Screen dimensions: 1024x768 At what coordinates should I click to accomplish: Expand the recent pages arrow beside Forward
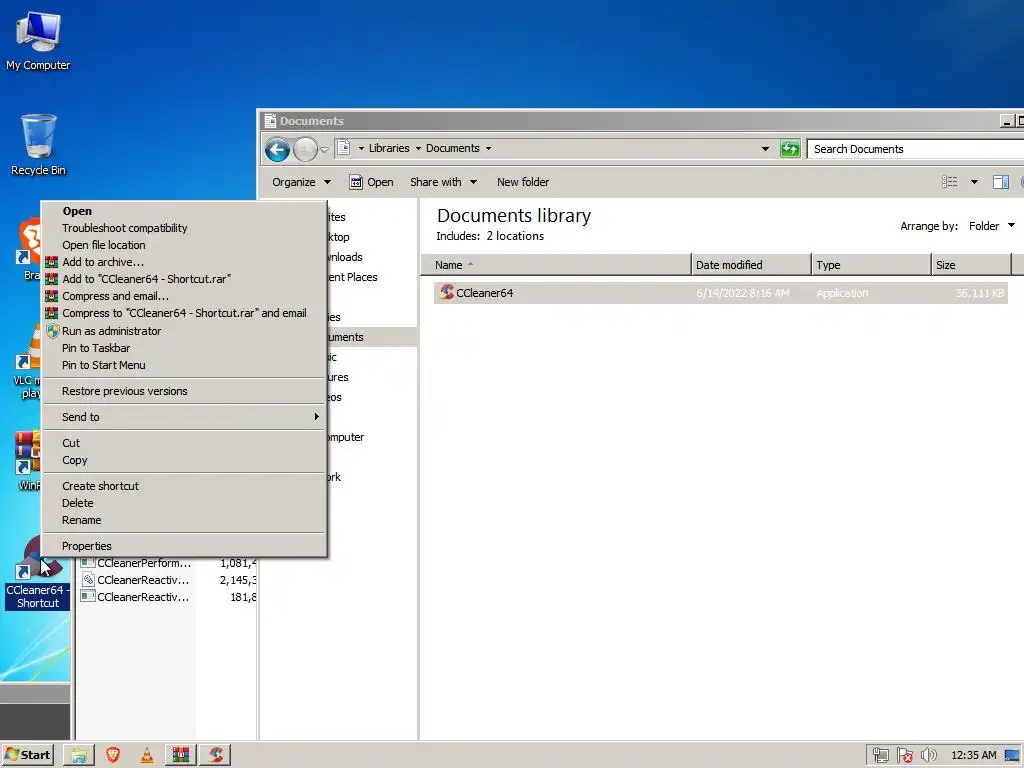click(x=324, y=150)
